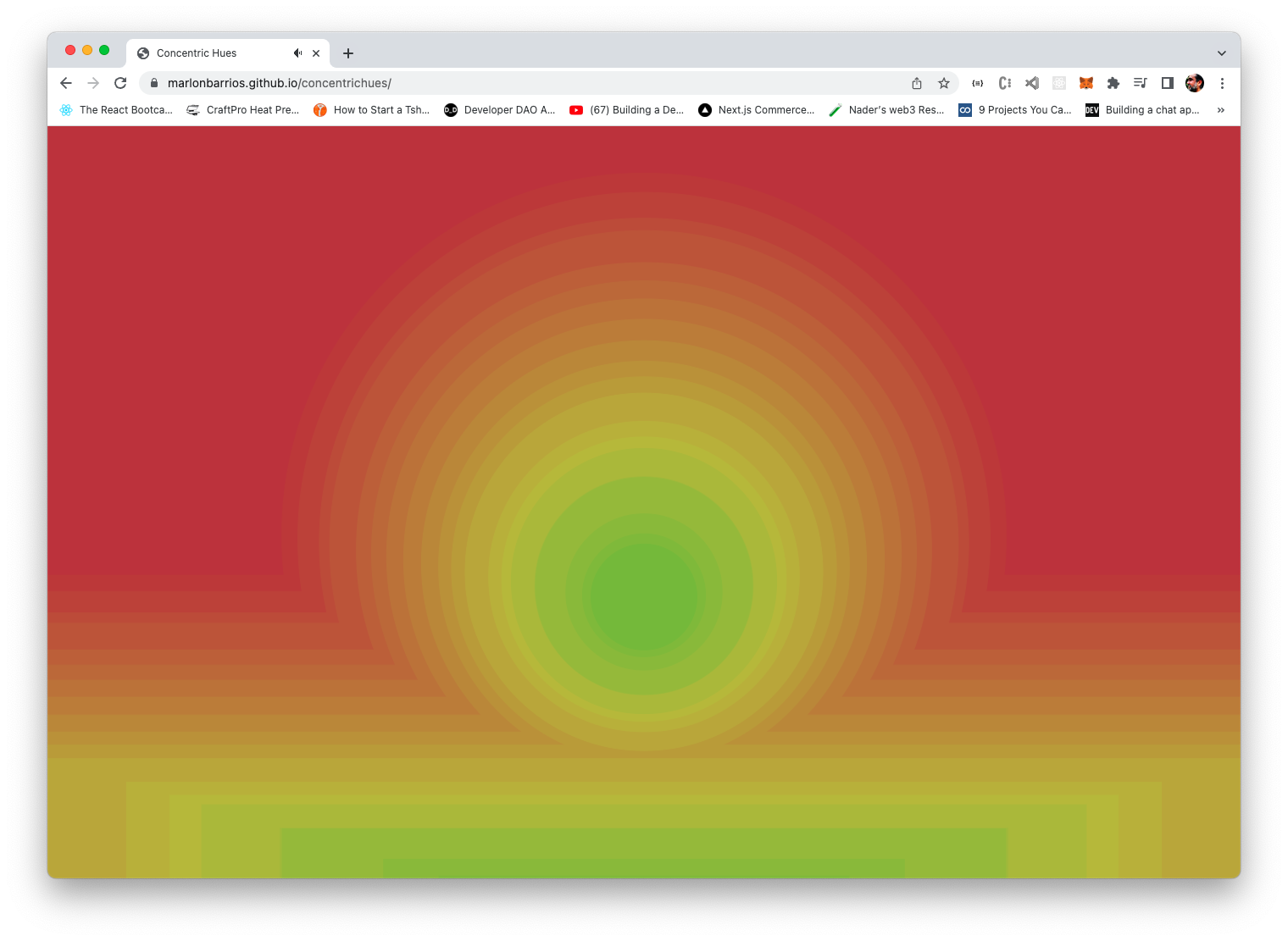Switch the Chrome profile avatar

(1195, 83)
